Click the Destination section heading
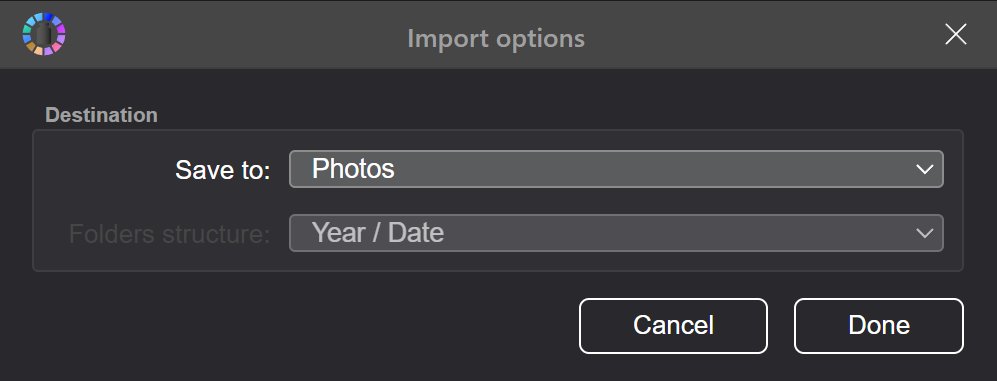This screenshot has height=381, width=997. click(102, 115)
